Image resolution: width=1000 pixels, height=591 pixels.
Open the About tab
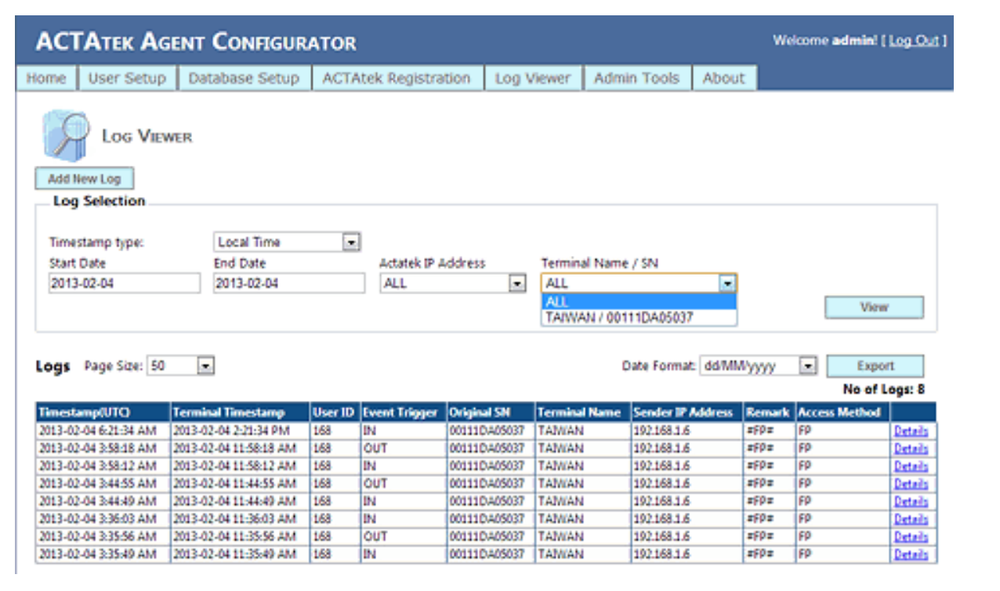(x=723, y=78)
